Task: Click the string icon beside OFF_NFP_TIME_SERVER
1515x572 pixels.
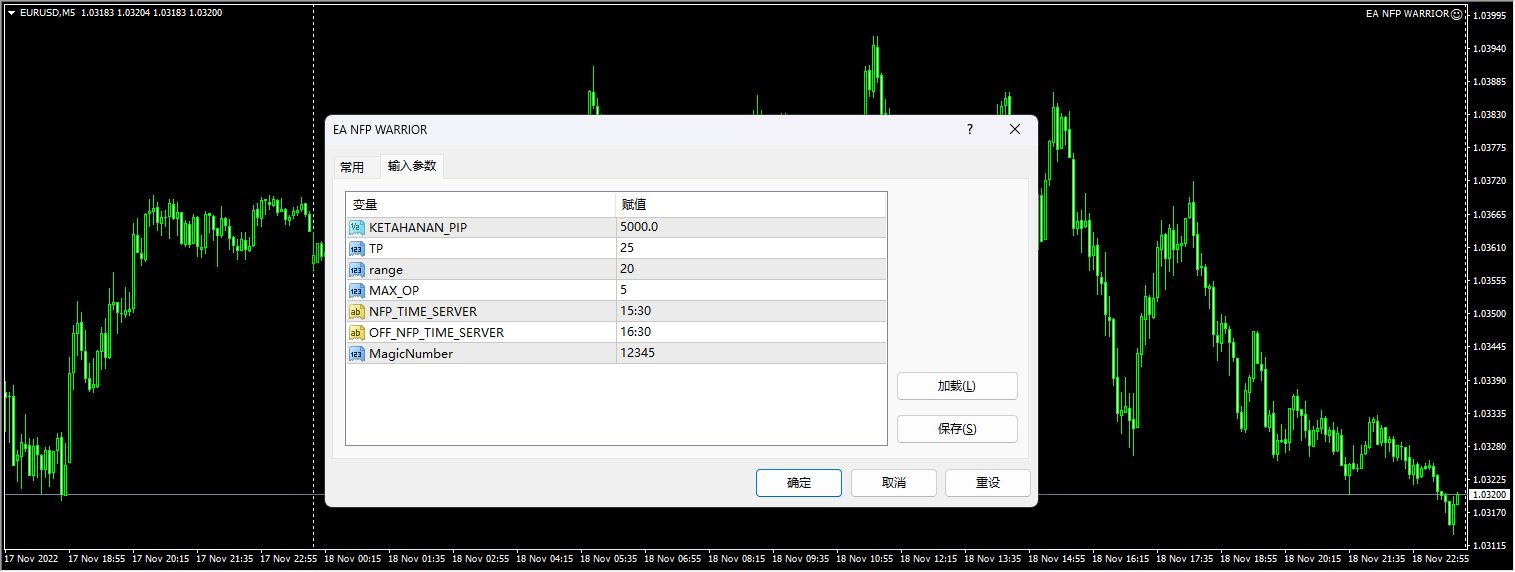Action: [356, 332]
